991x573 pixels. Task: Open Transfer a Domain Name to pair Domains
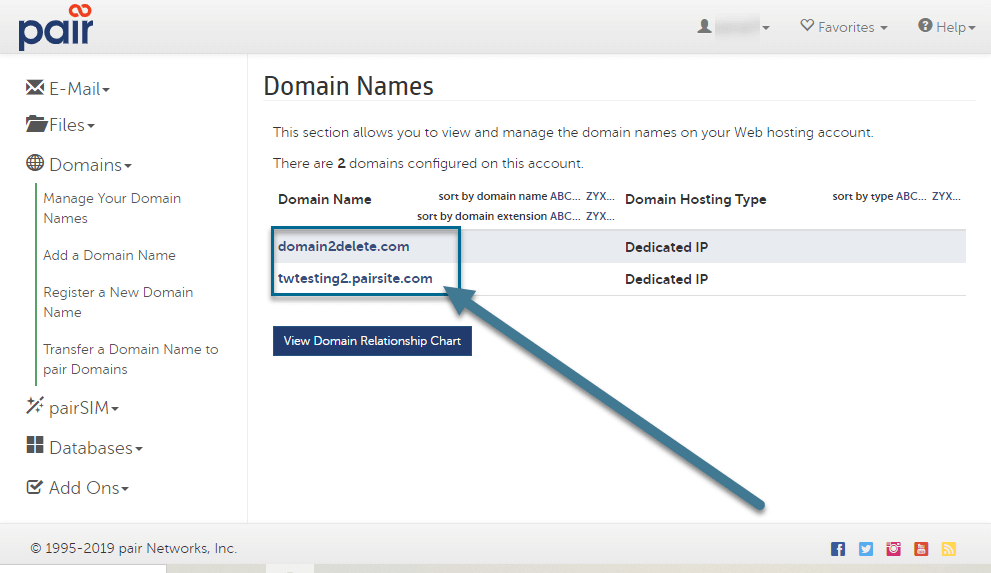(131, 359)
